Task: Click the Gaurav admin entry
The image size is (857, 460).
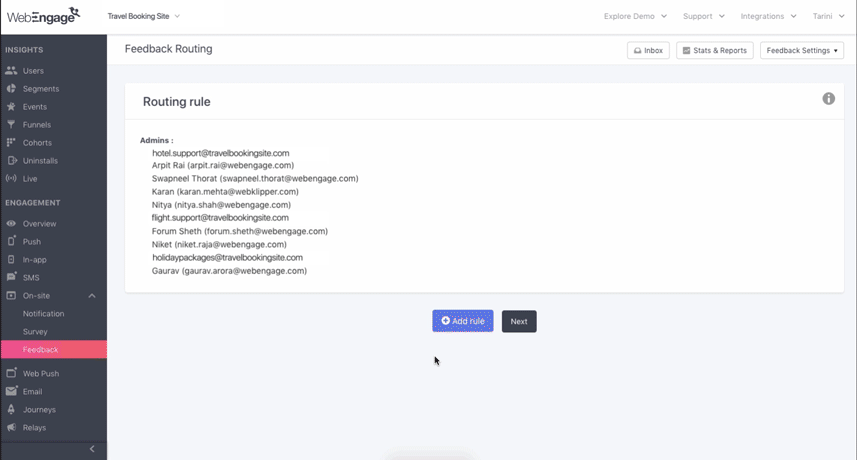Action: [229, 270]
